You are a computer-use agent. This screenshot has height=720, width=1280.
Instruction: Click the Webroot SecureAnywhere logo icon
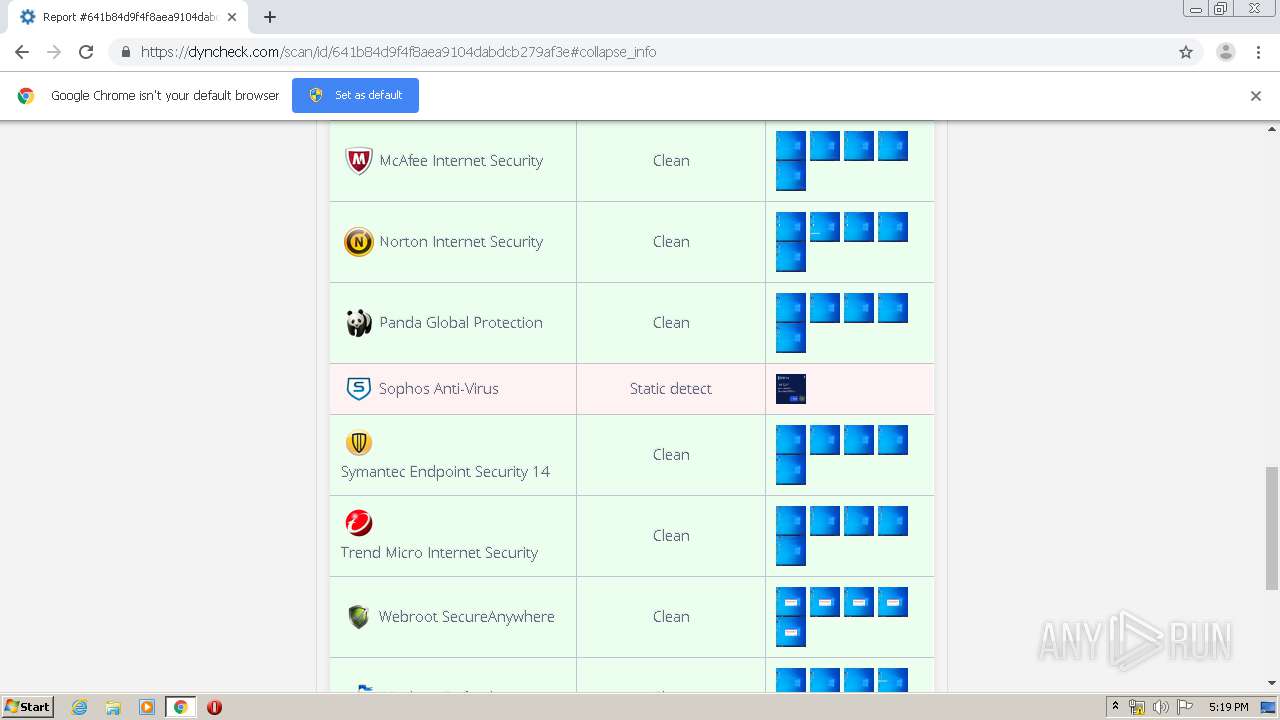[358, 617]
